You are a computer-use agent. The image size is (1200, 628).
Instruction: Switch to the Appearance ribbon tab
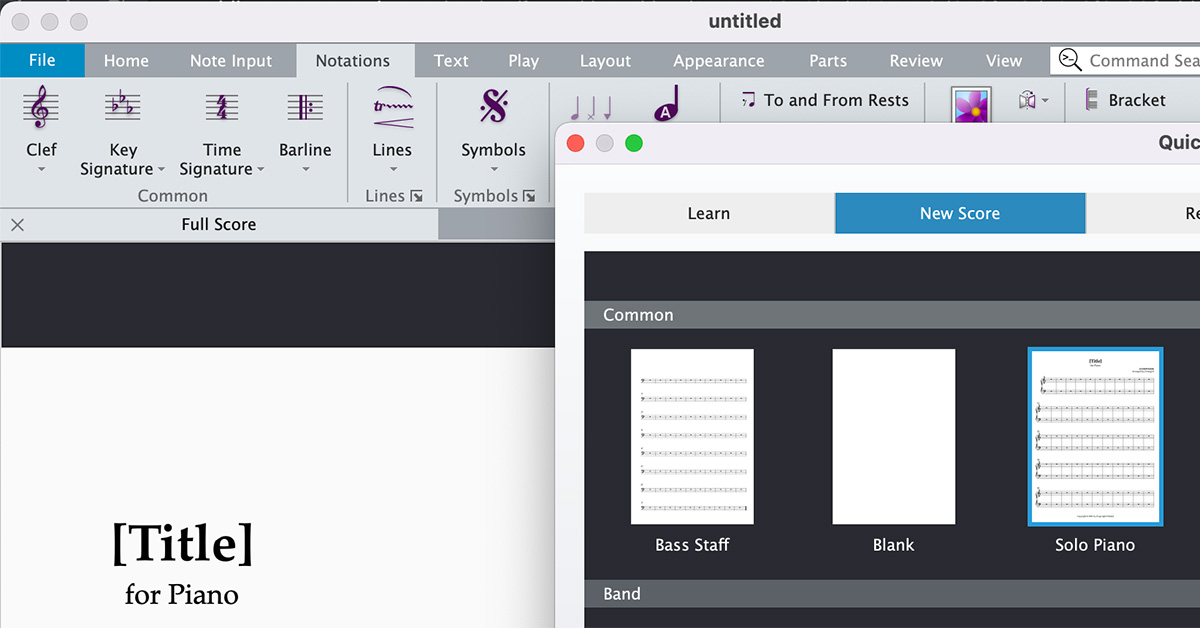pos(718,60)
